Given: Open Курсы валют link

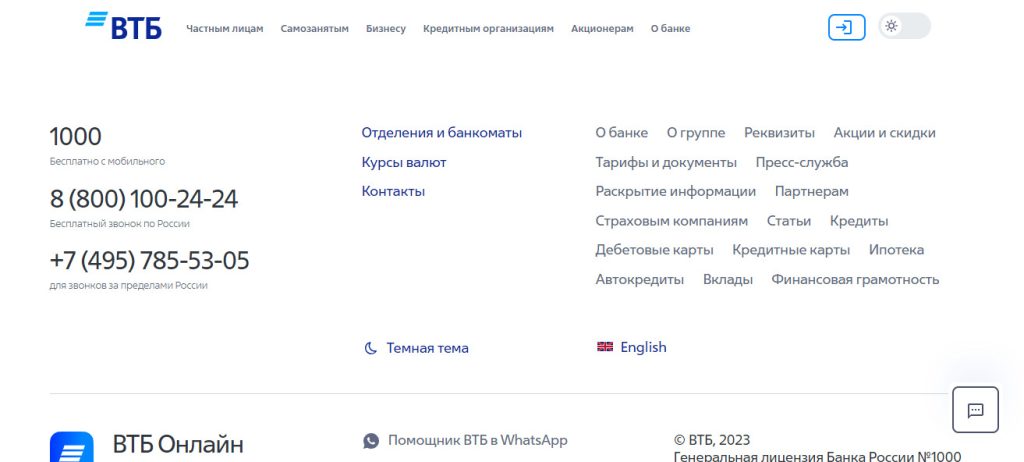Looking at the screenshot, I should click(x=404, y=162).
